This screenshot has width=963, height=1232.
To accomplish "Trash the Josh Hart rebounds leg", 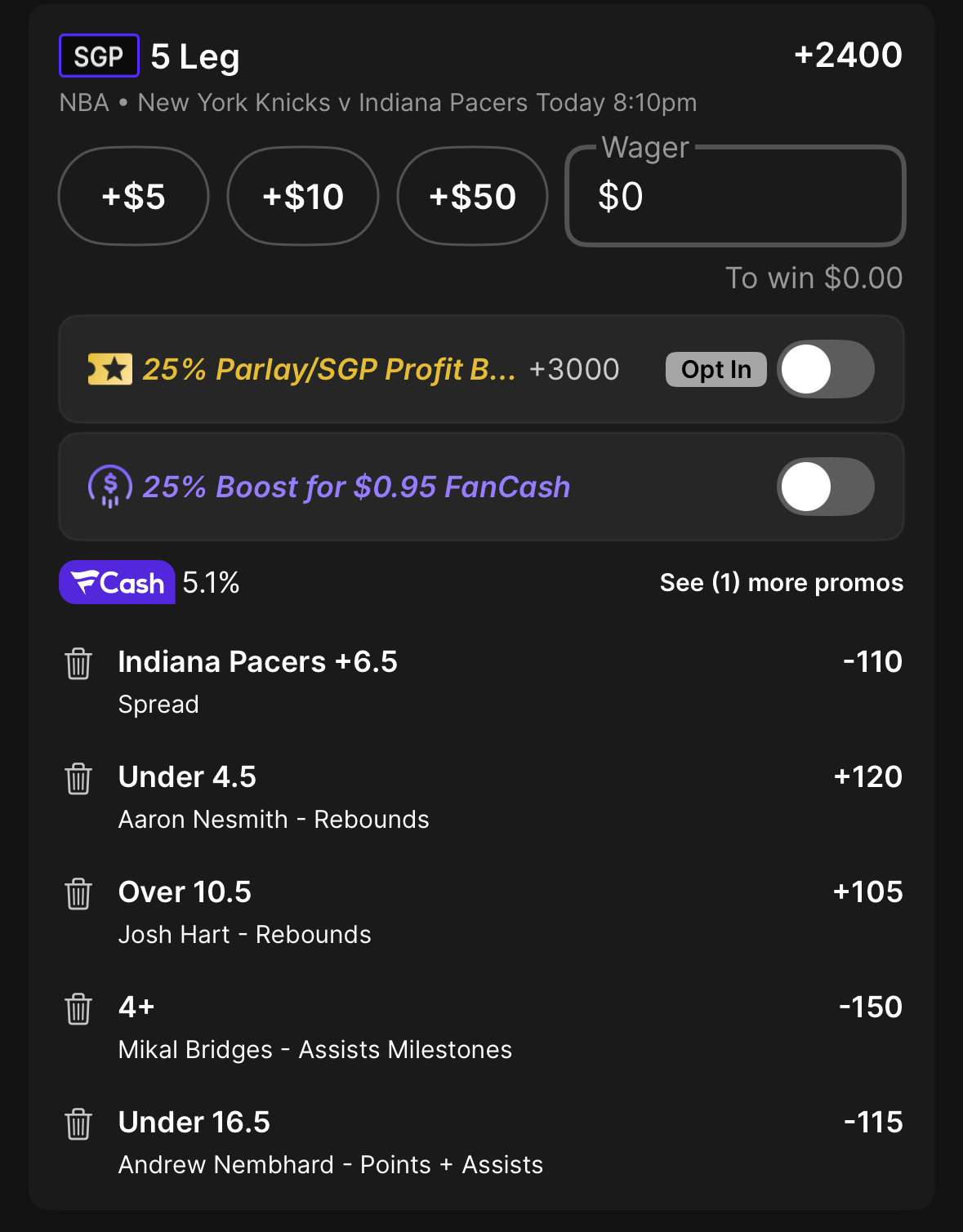I will (x=78, y=894).
